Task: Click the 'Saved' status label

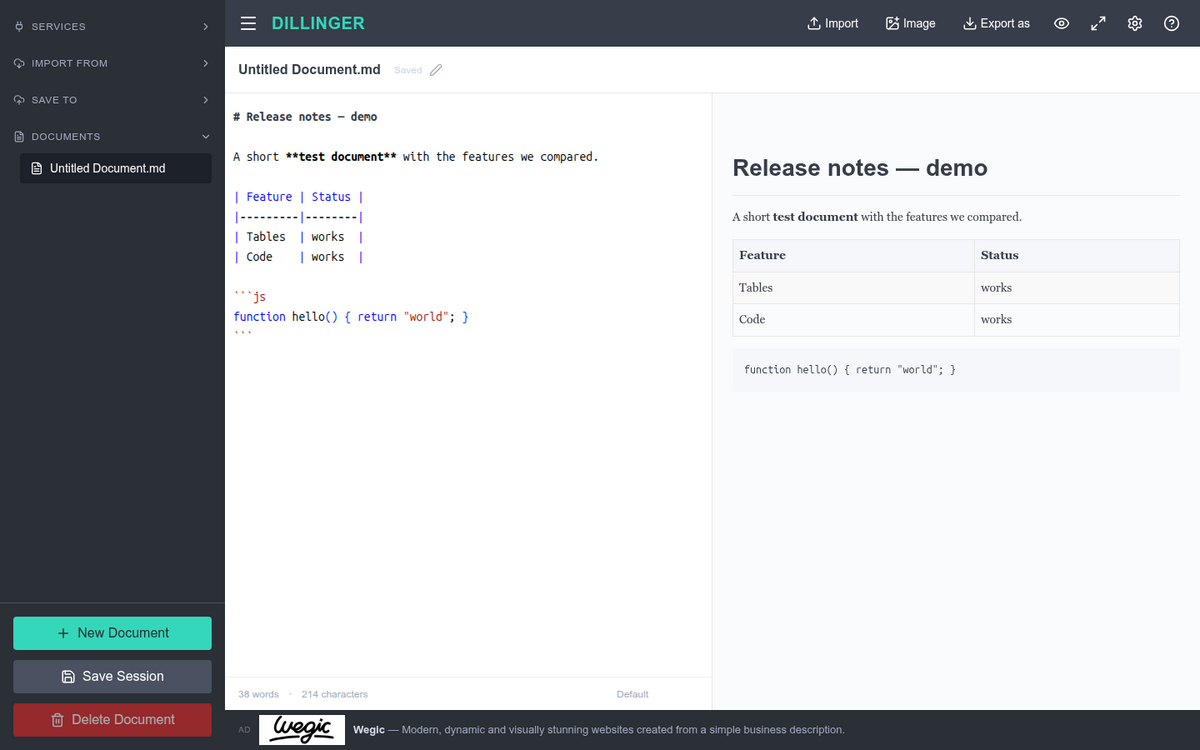Action: 408,70
